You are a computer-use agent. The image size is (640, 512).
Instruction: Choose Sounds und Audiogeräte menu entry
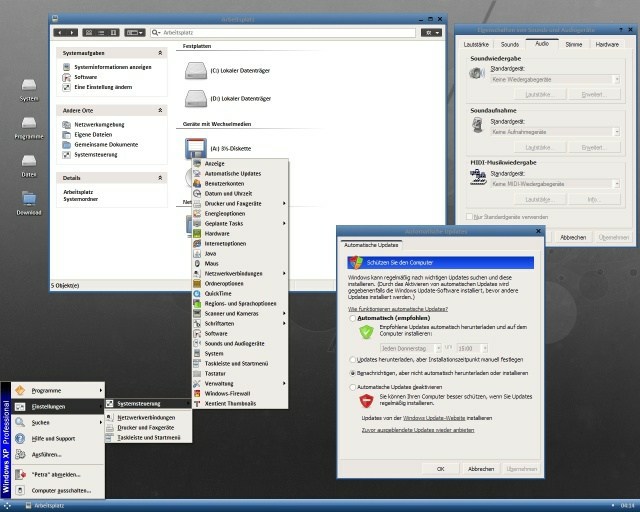pyautogui.click(x=240, y=344)
